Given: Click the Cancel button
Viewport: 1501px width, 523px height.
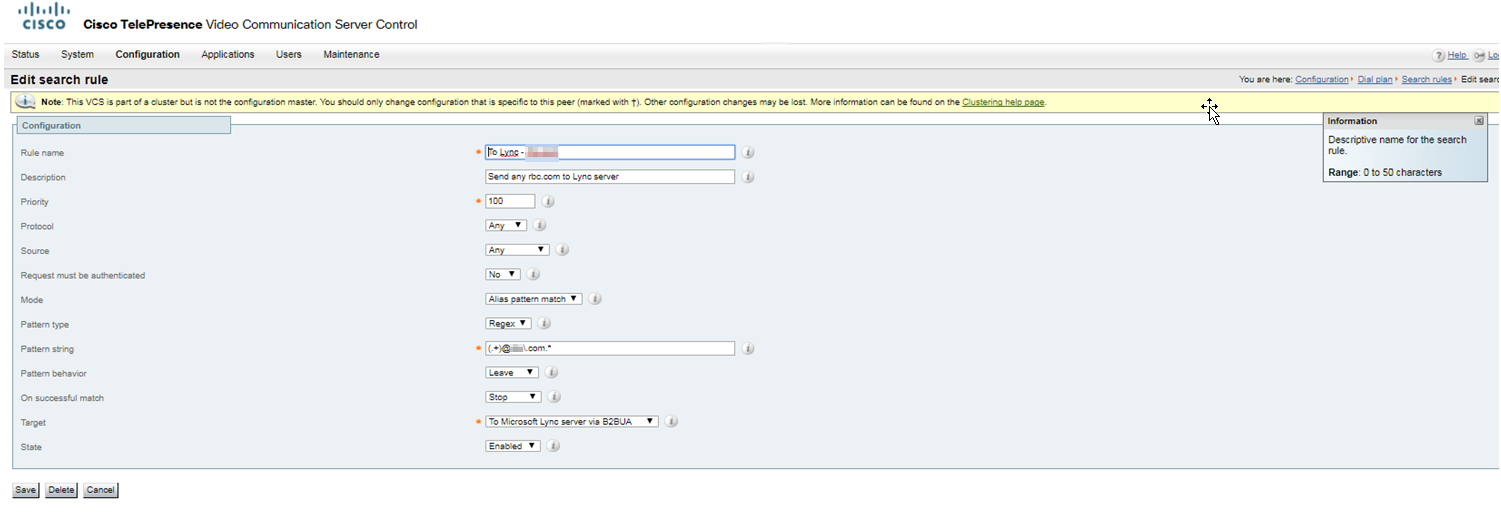Looking at the screenshot, I should [x=100, y=490].
